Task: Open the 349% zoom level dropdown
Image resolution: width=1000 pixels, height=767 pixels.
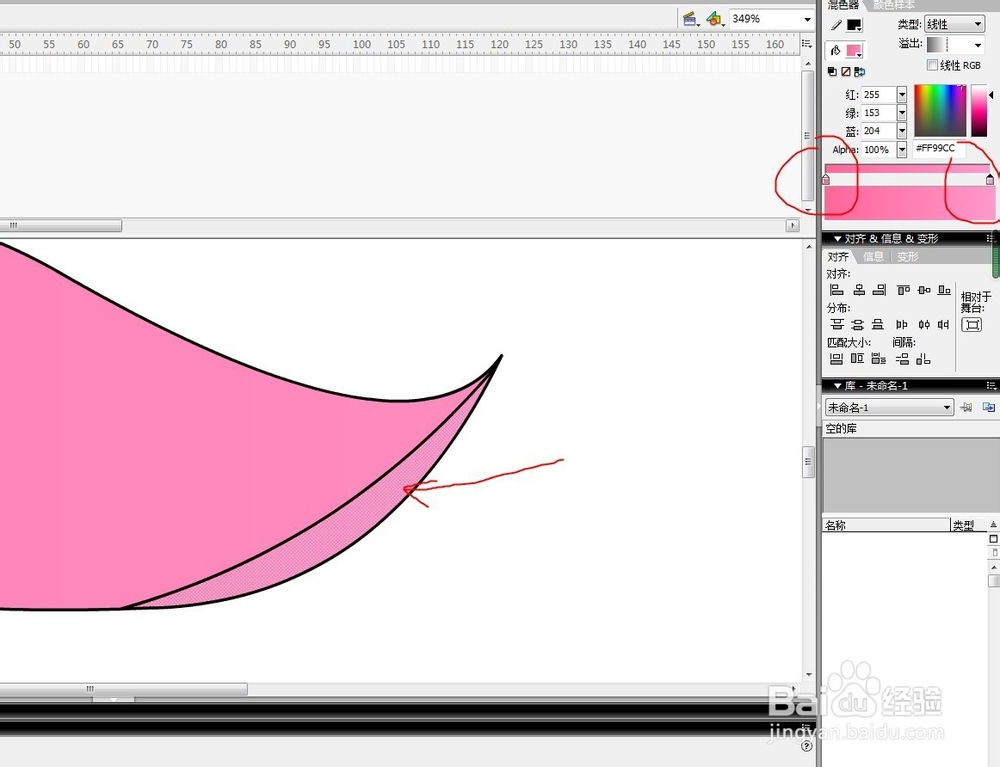Action: click(807, 19)
